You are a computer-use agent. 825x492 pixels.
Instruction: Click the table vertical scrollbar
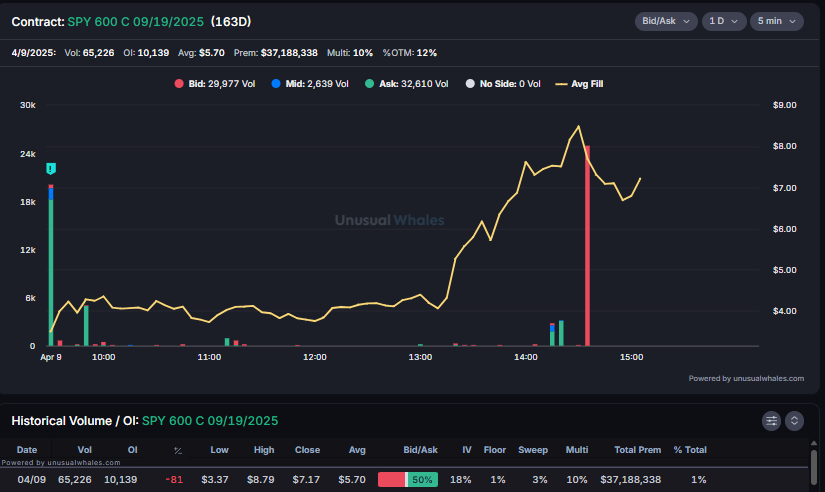point(814,466)
